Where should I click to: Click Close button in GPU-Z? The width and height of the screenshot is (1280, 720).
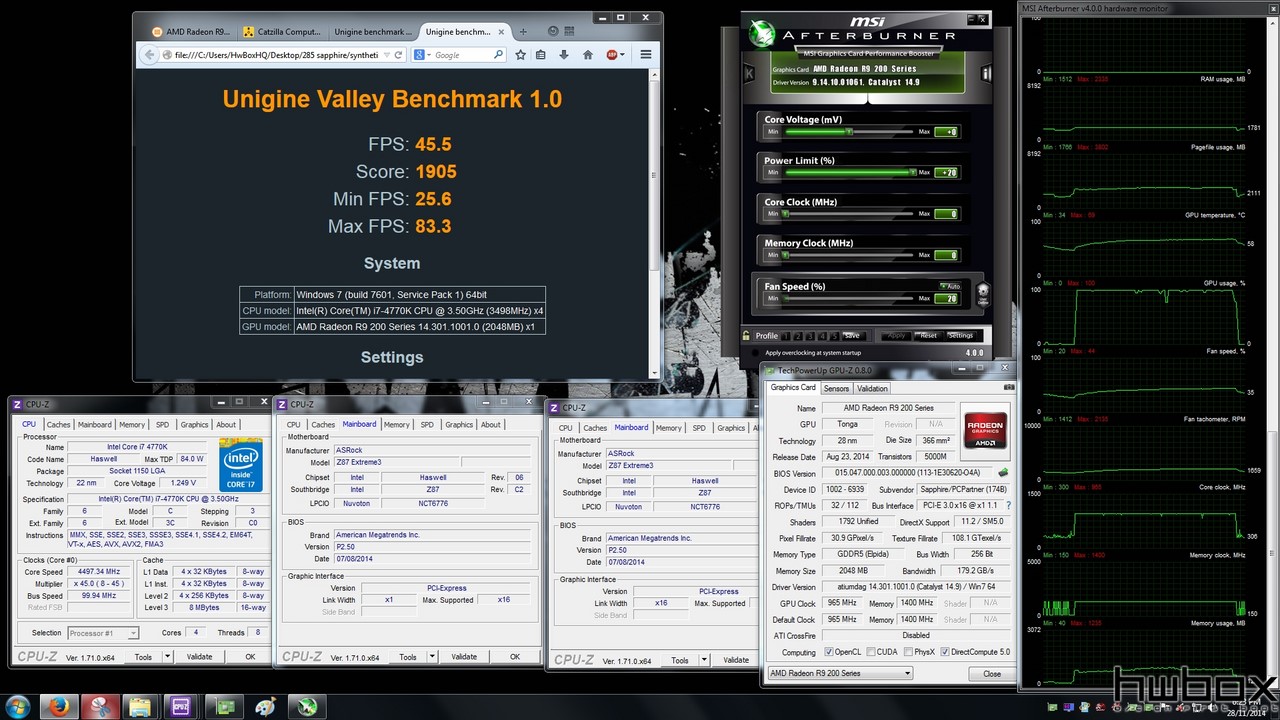pyautogui.click(x=992, y=673)
